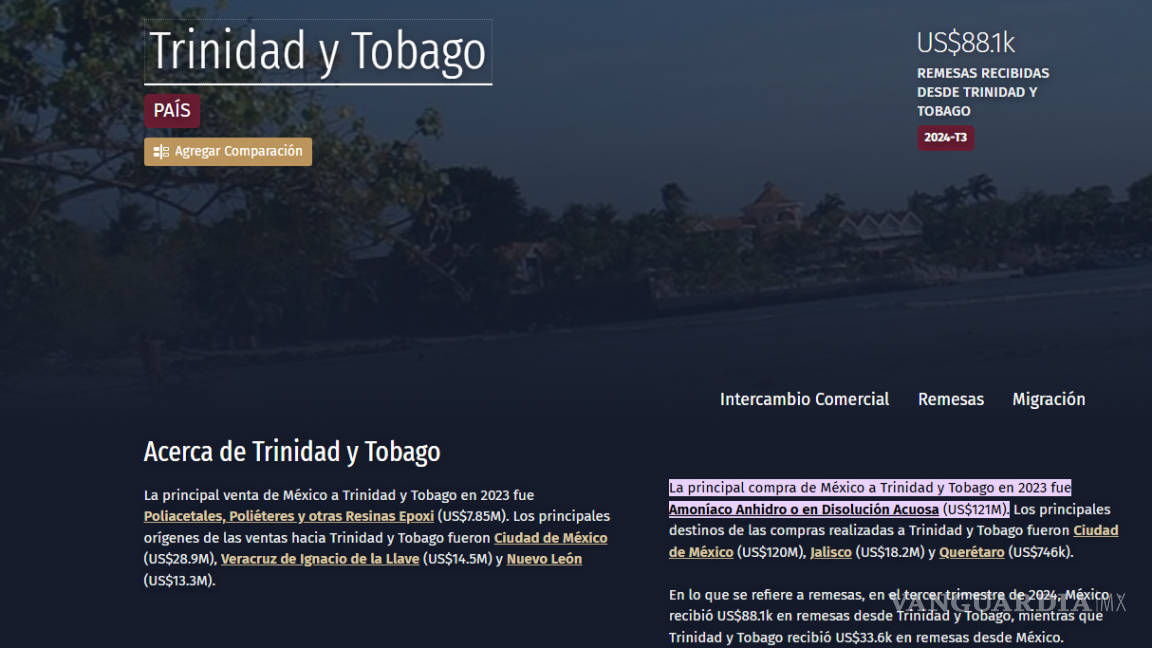
Task: Select the 'Migración' navigation item
Action: tap(1048, 398)
